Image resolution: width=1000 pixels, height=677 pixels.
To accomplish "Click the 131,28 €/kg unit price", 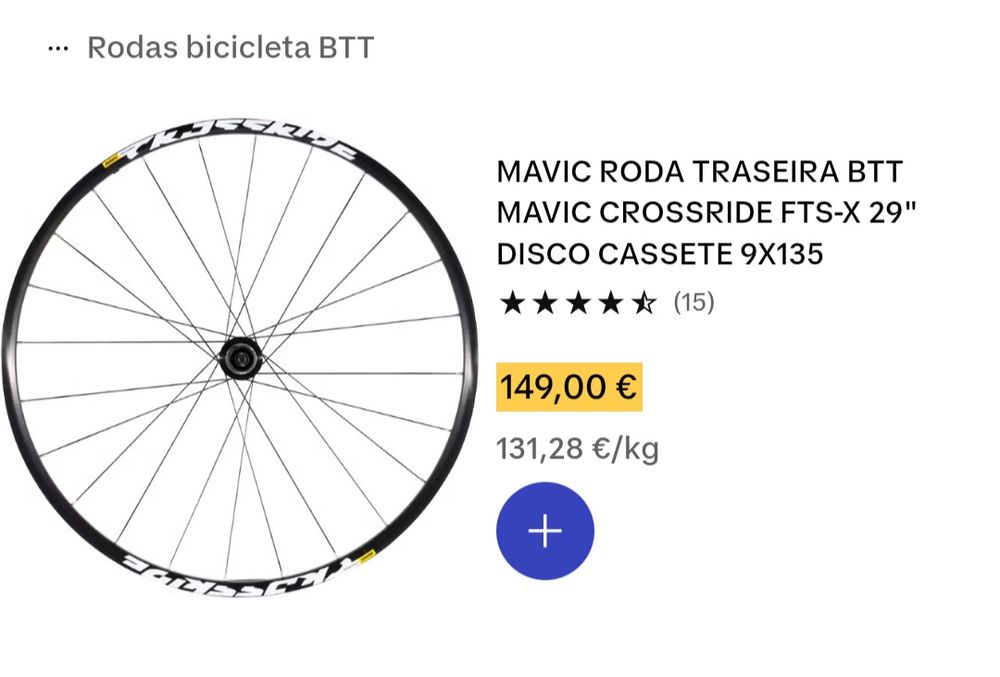I will coord(577,449).
